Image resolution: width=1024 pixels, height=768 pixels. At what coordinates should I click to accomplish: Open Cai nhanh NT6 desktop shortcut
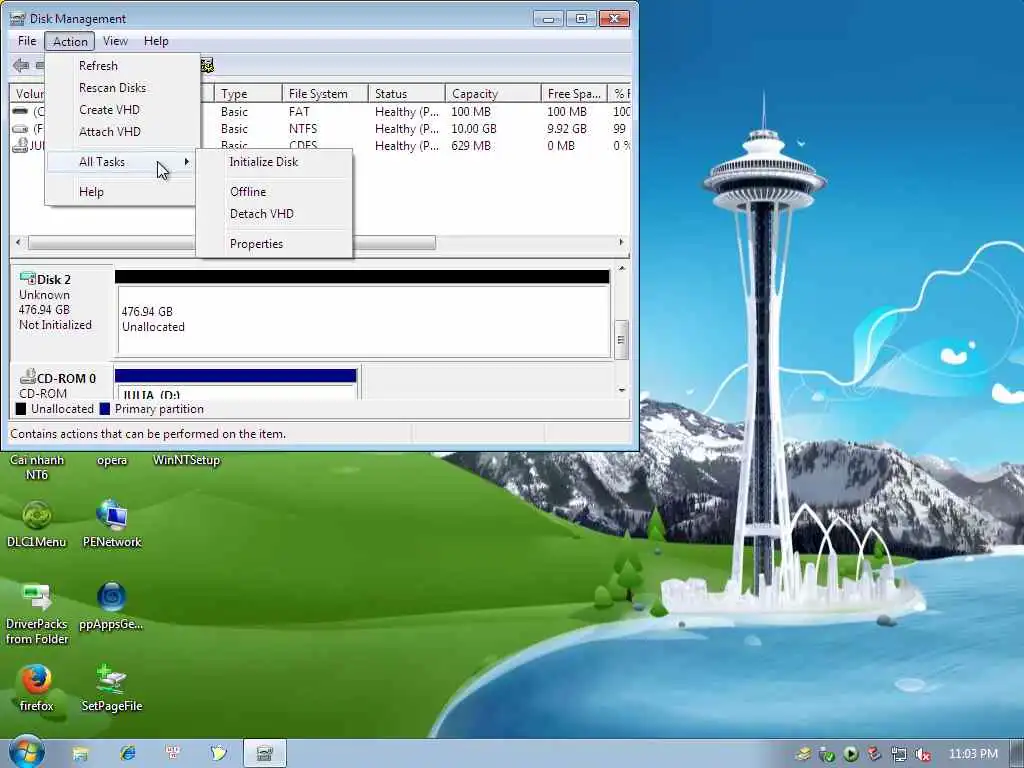tap(37, 467)
